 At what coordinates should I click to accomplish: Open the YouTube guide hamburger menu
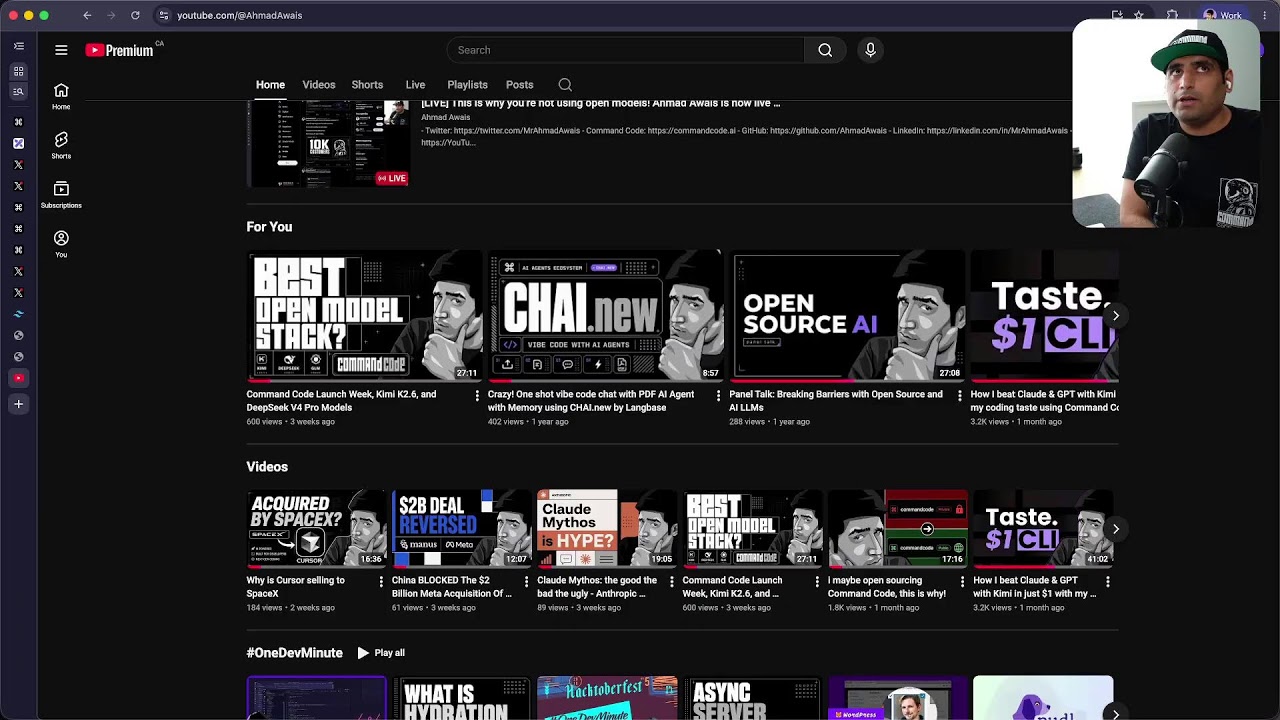pos(61,50)
